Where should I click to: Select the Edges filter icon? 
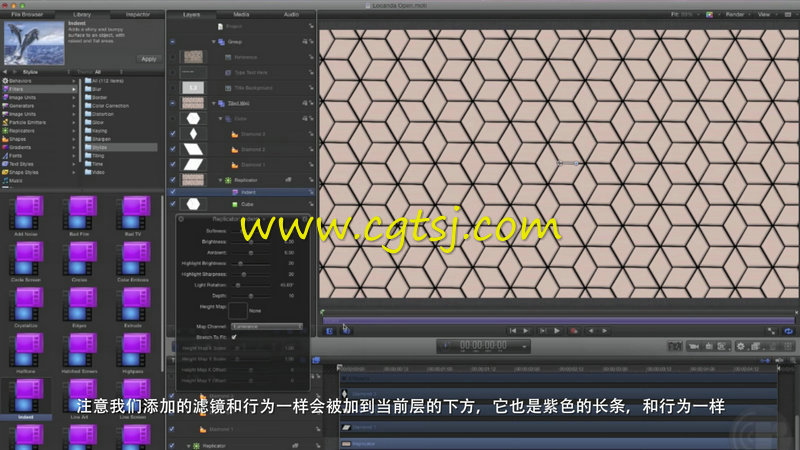pyautogui.click(x=79, y=304)
